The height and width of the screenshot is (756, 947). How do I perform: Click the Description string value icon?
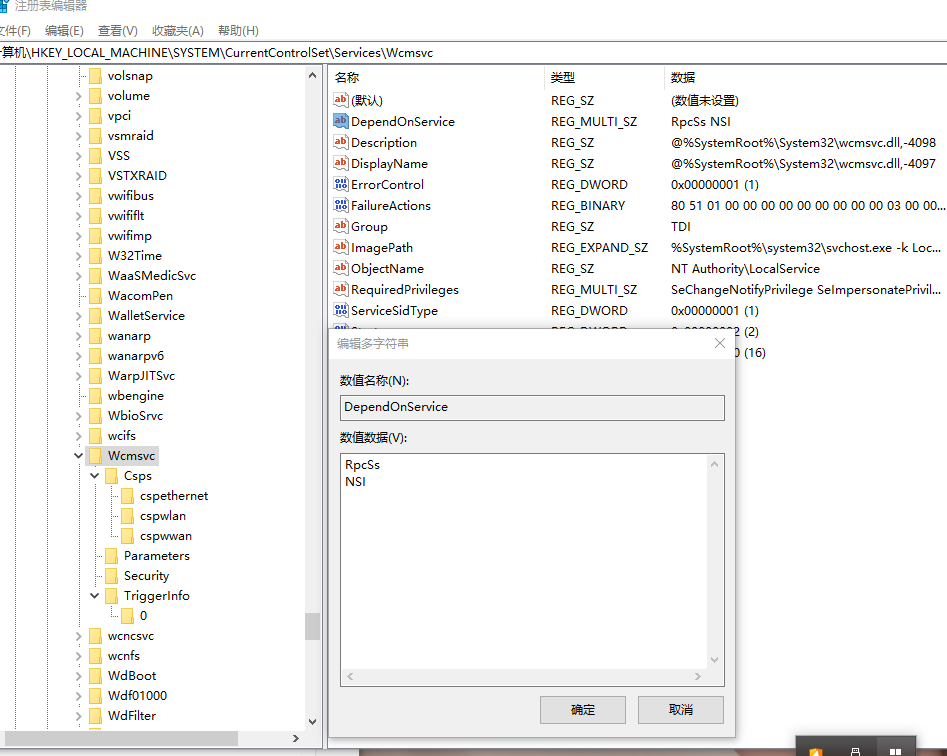341,142
